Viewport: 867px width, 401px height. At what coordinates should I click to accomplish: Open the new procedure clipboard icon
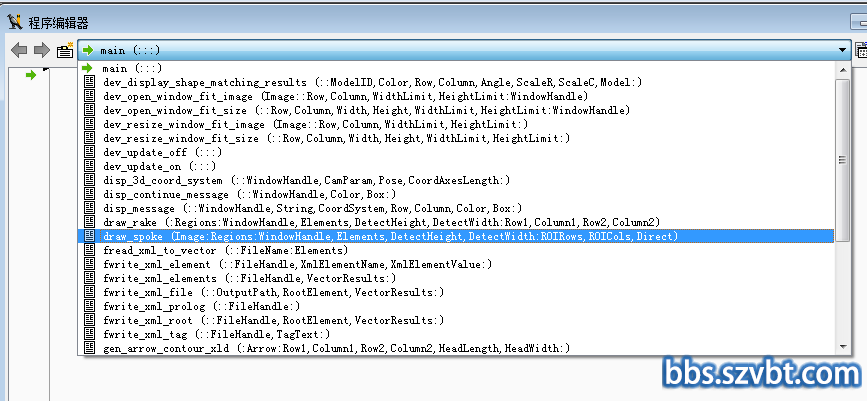(65, 50)
